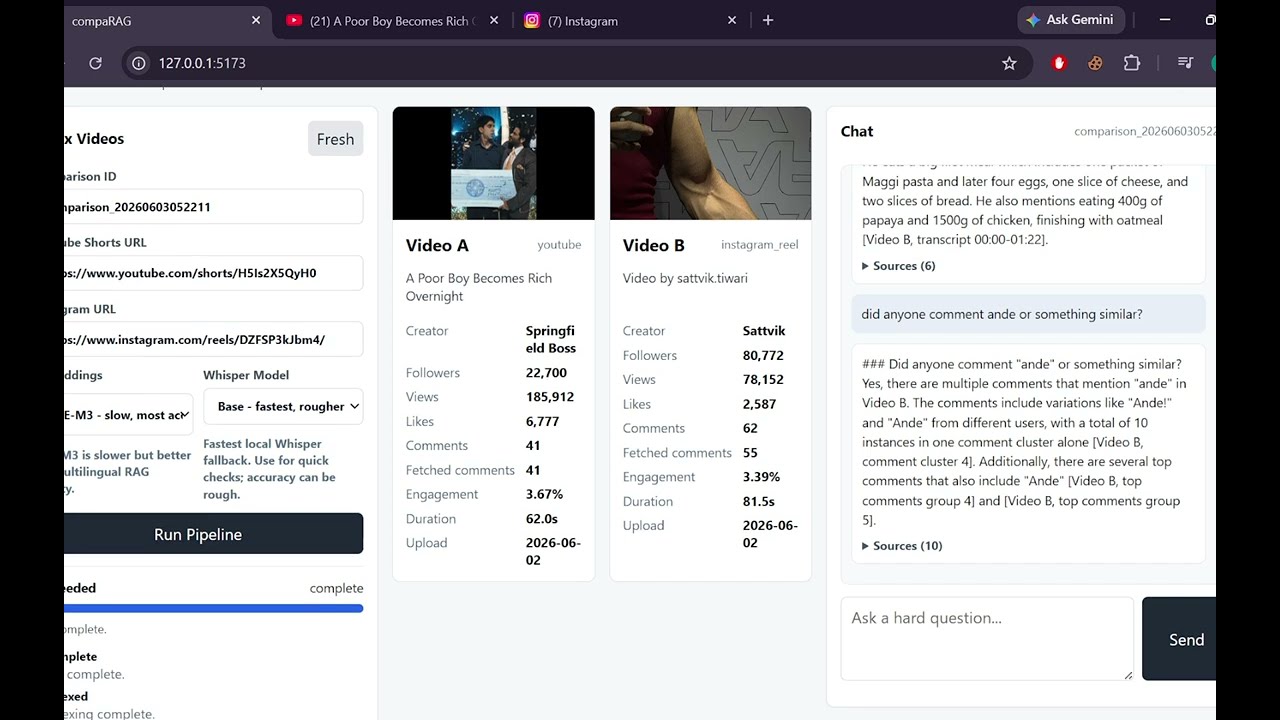This screenshot has height=720, width=1280.
Task: Click the Fresh button
Action: (335, 139)
